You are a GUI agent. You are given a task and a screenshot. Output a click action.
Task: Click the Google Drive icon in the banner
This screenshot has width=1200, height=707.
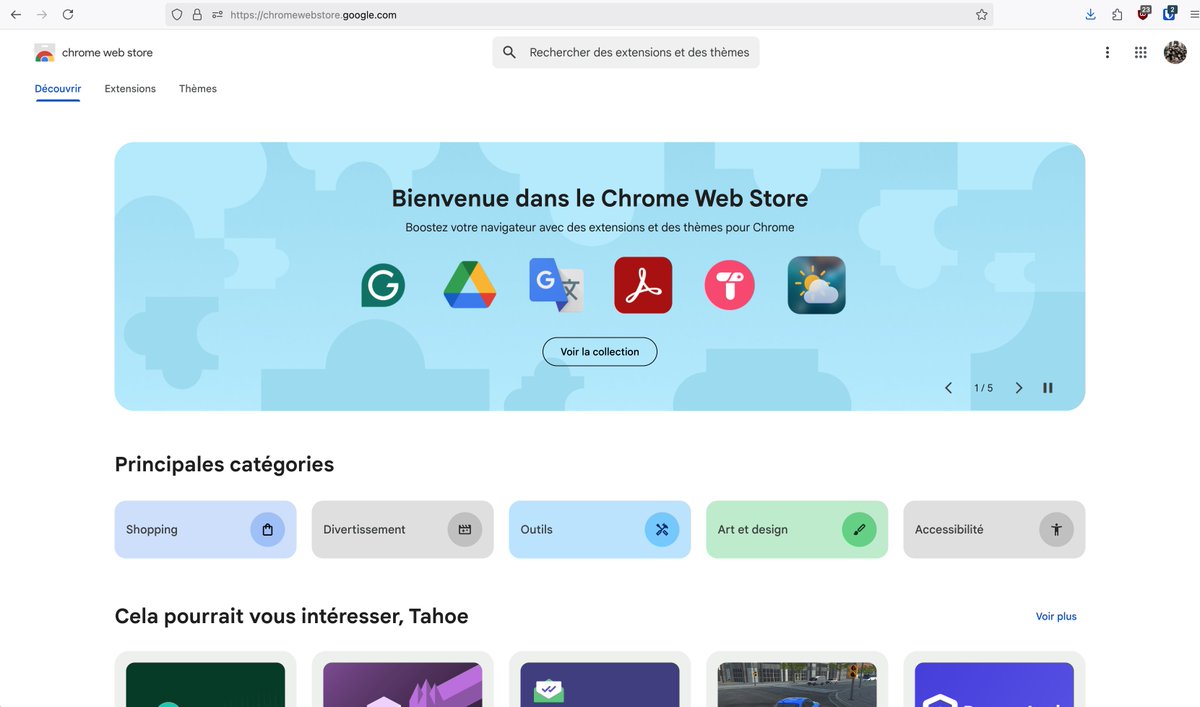[x=470, y=285]
